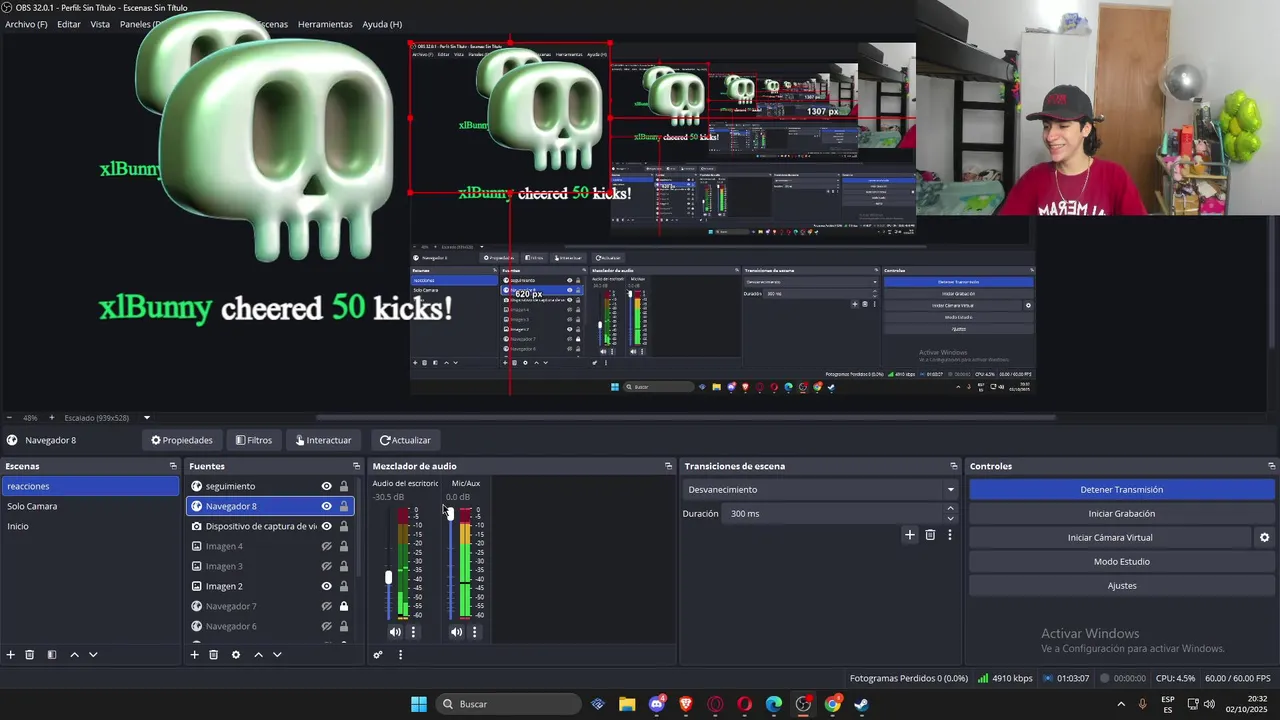This screenshot has width=1280, height=720.
Task: Undock the Controles panel
Action: point(1272,466)
